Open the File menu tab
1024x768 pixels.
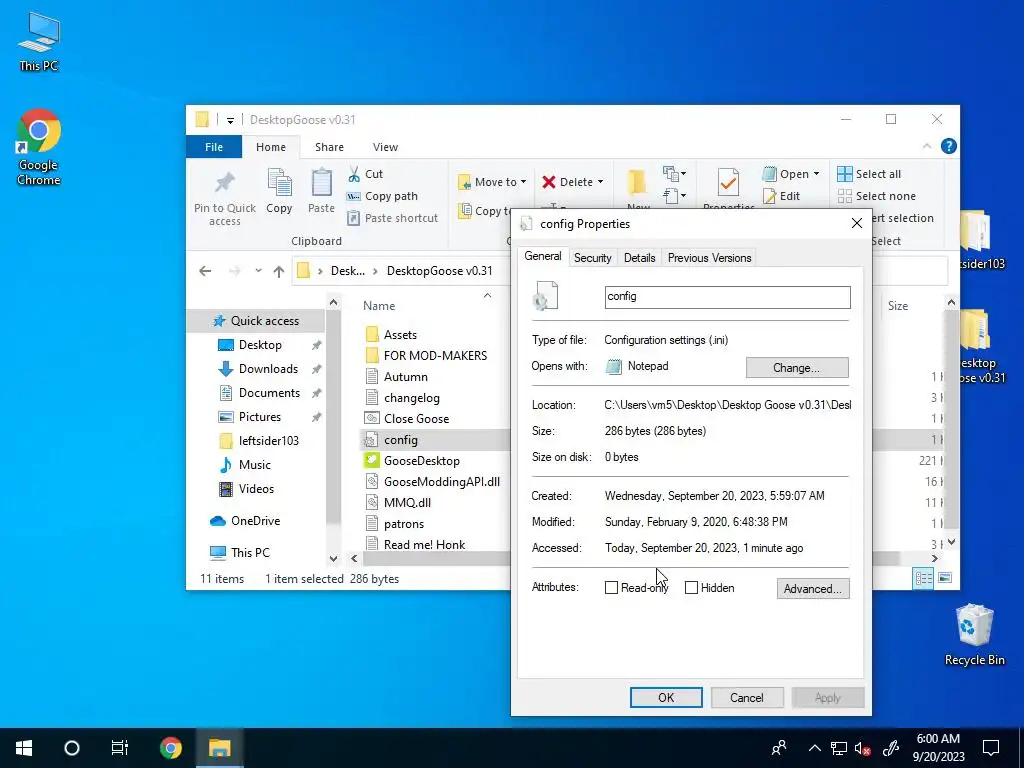pos(214,147)
